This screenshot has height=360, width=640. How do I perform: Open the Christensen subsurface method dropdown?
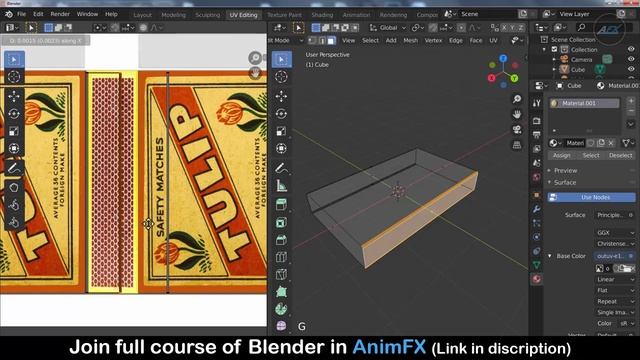point(615,244)
